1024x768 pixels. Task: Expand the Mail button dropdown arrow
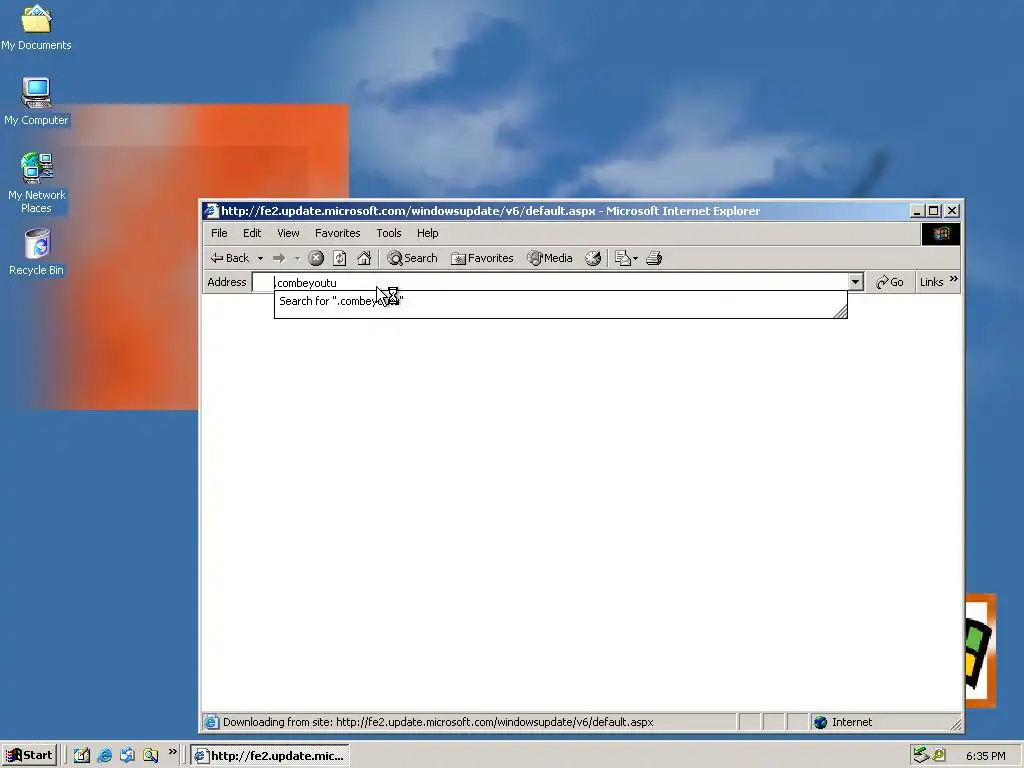click(635, 259)
